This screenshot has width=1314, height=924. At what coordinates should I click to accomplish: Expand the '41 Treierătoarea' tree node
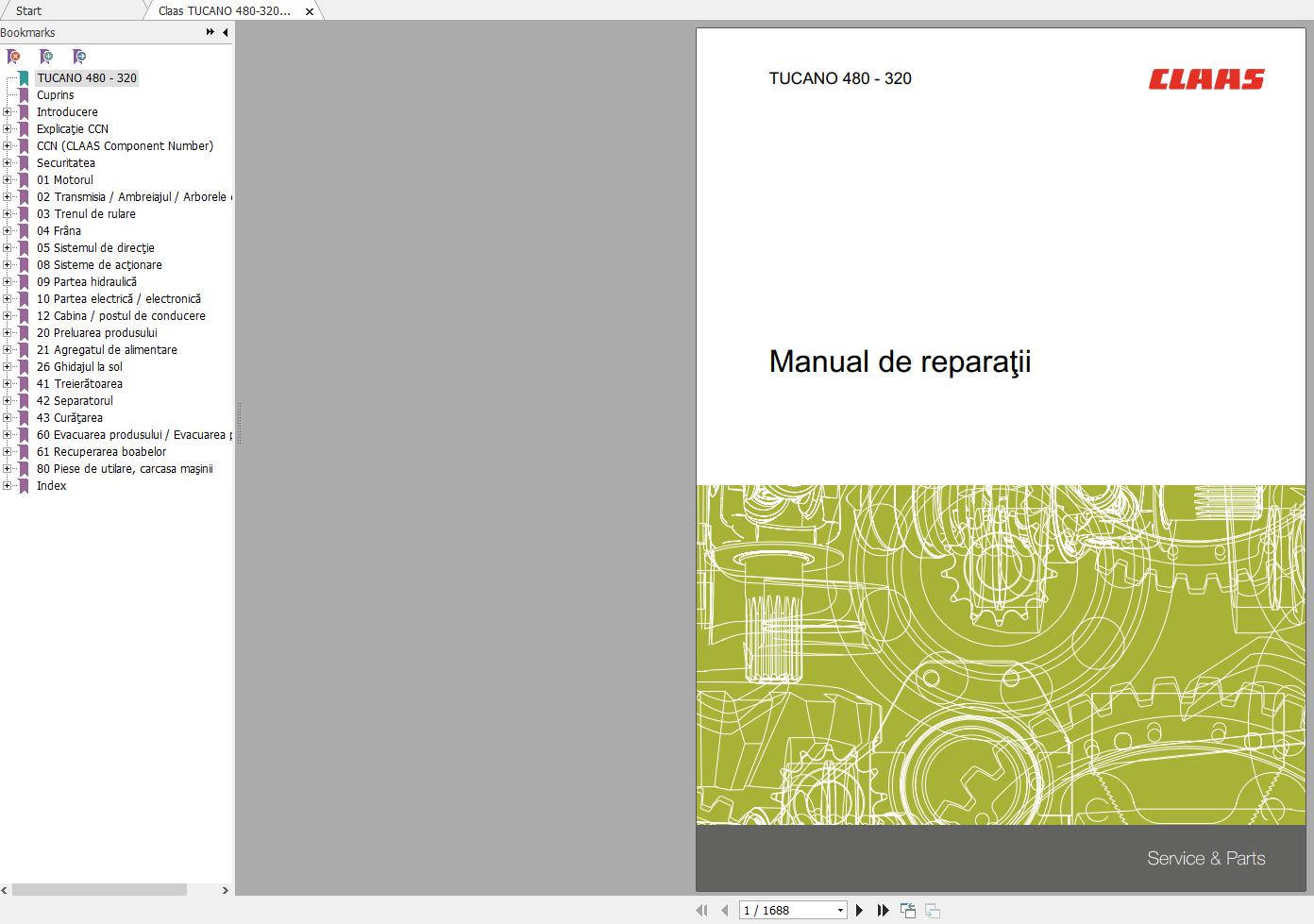pos(8,383)
